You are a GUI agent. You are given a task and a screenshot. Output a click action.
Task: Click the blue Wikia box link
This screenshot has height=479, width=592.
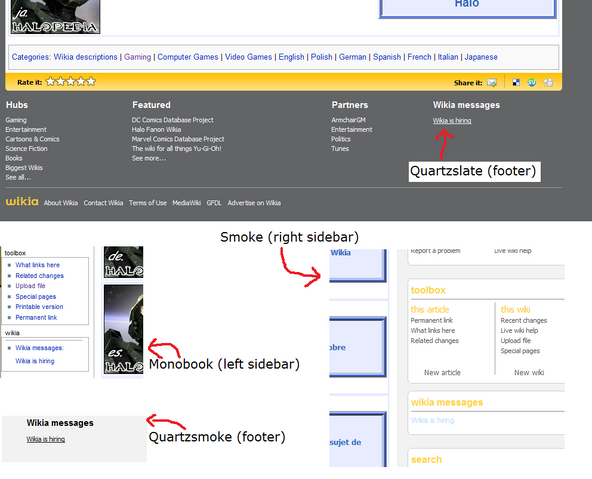(x=358, y=265)
